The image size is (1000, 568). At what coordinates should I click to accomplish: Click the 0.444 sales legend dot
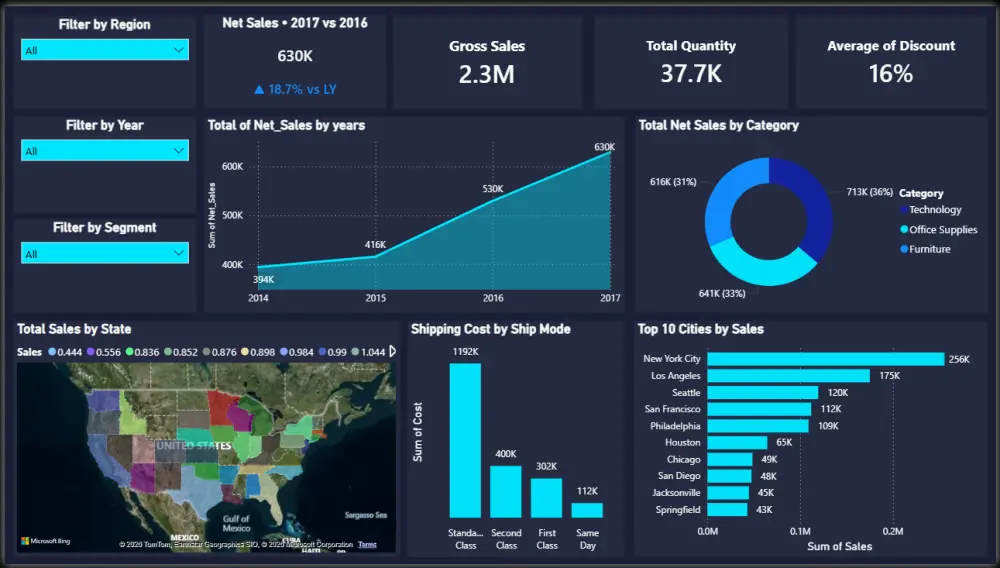pyautogui.click(x=52, y=351)
